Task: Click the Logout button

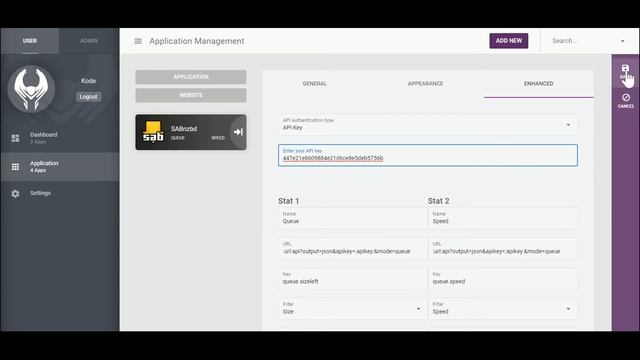Action: 89,97
